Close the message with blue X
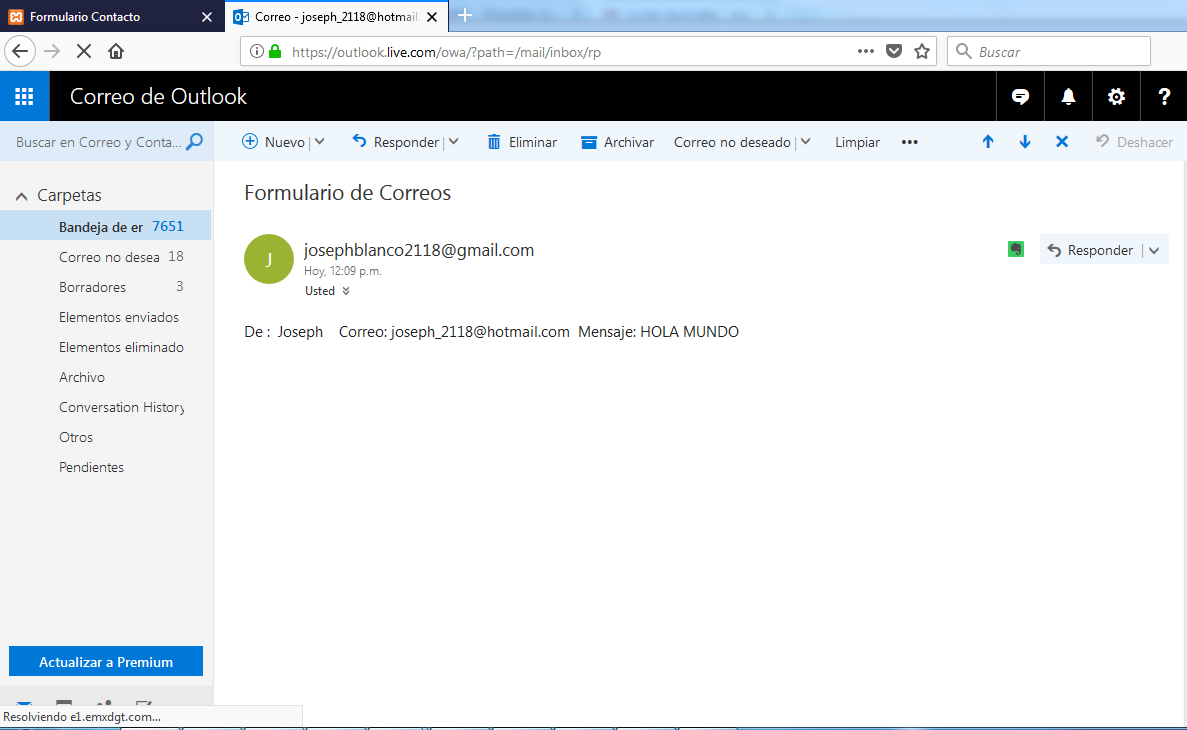Image resolution: width=1187 pixels, height=730 pixels. (x=1062, y=142)
